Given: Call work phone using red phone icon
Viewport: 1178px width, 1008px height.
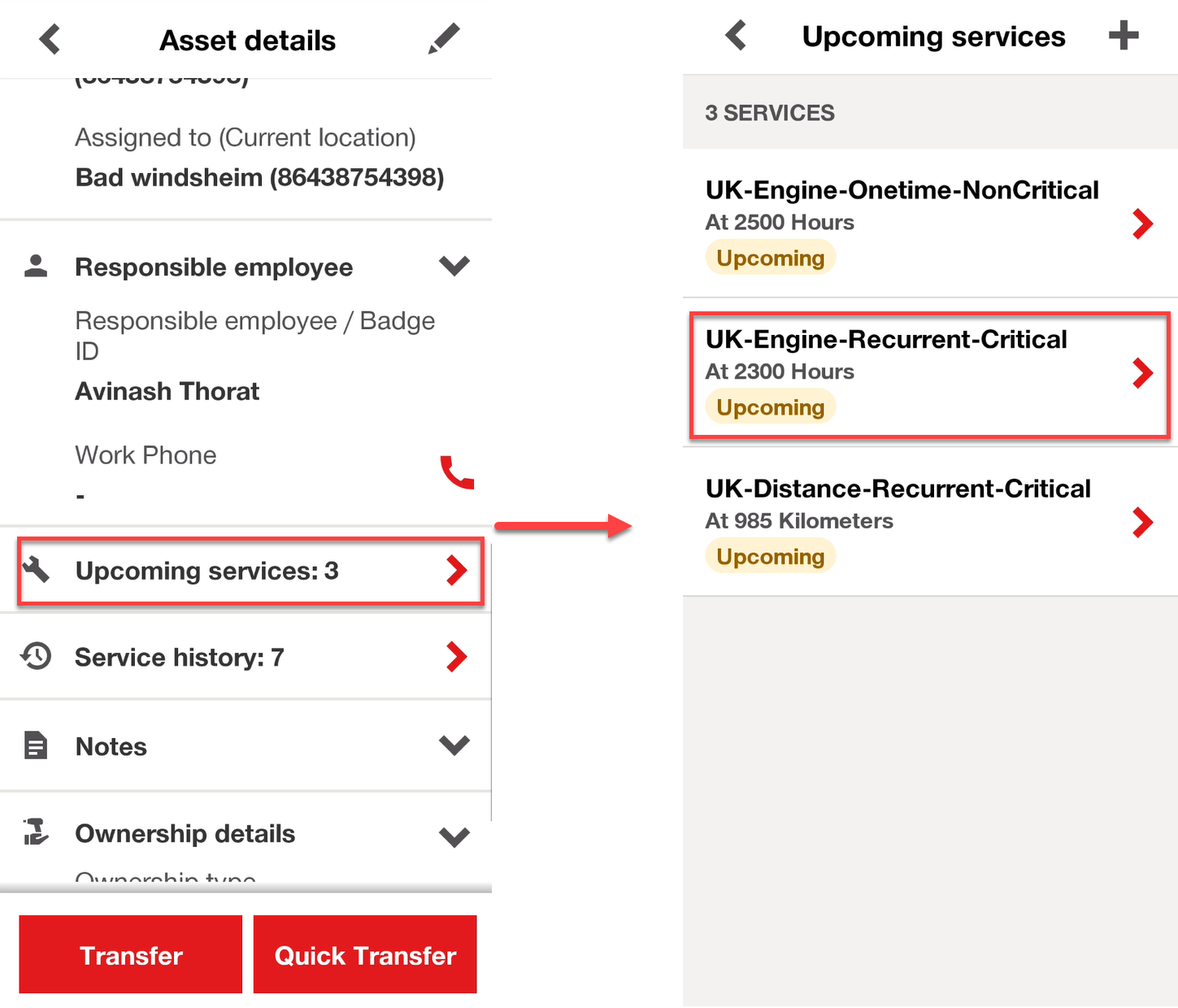Looking at the screenshot, I should point(457,472).
